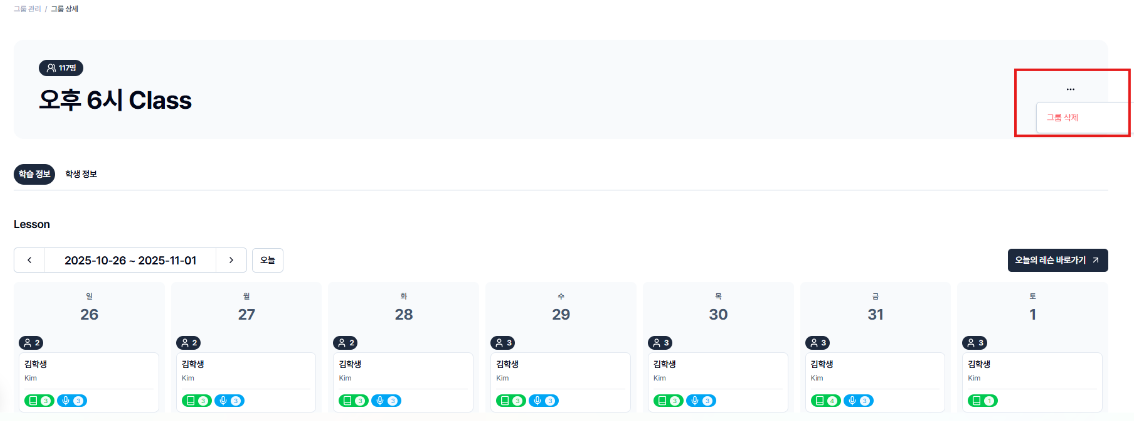Click green book badge on day 26
Screen dimensions: 1134x421
pos(39,400)
